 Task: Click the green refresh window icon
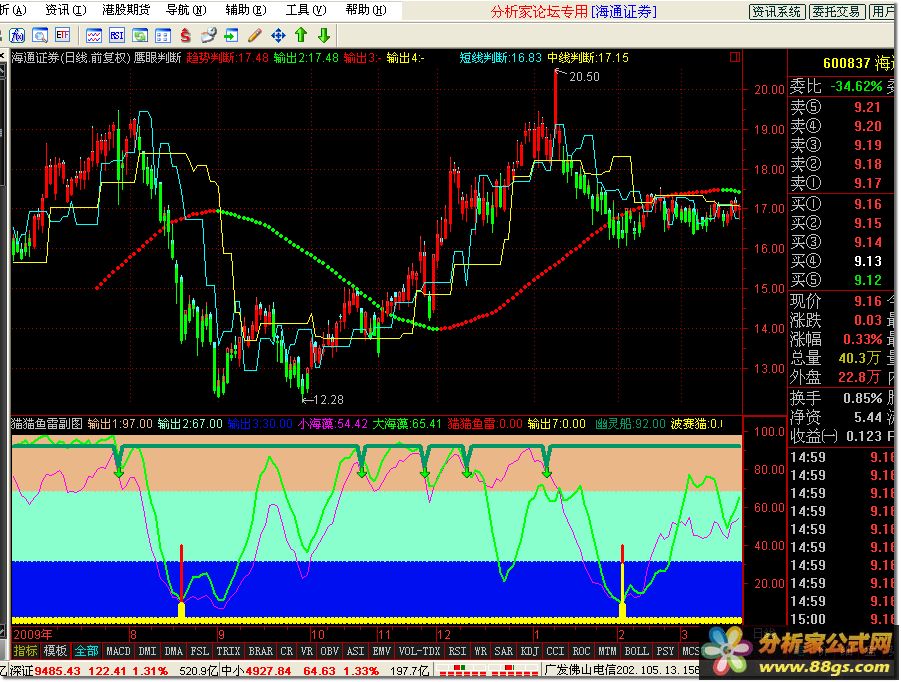pyautogui.click(x=140, y=36)
